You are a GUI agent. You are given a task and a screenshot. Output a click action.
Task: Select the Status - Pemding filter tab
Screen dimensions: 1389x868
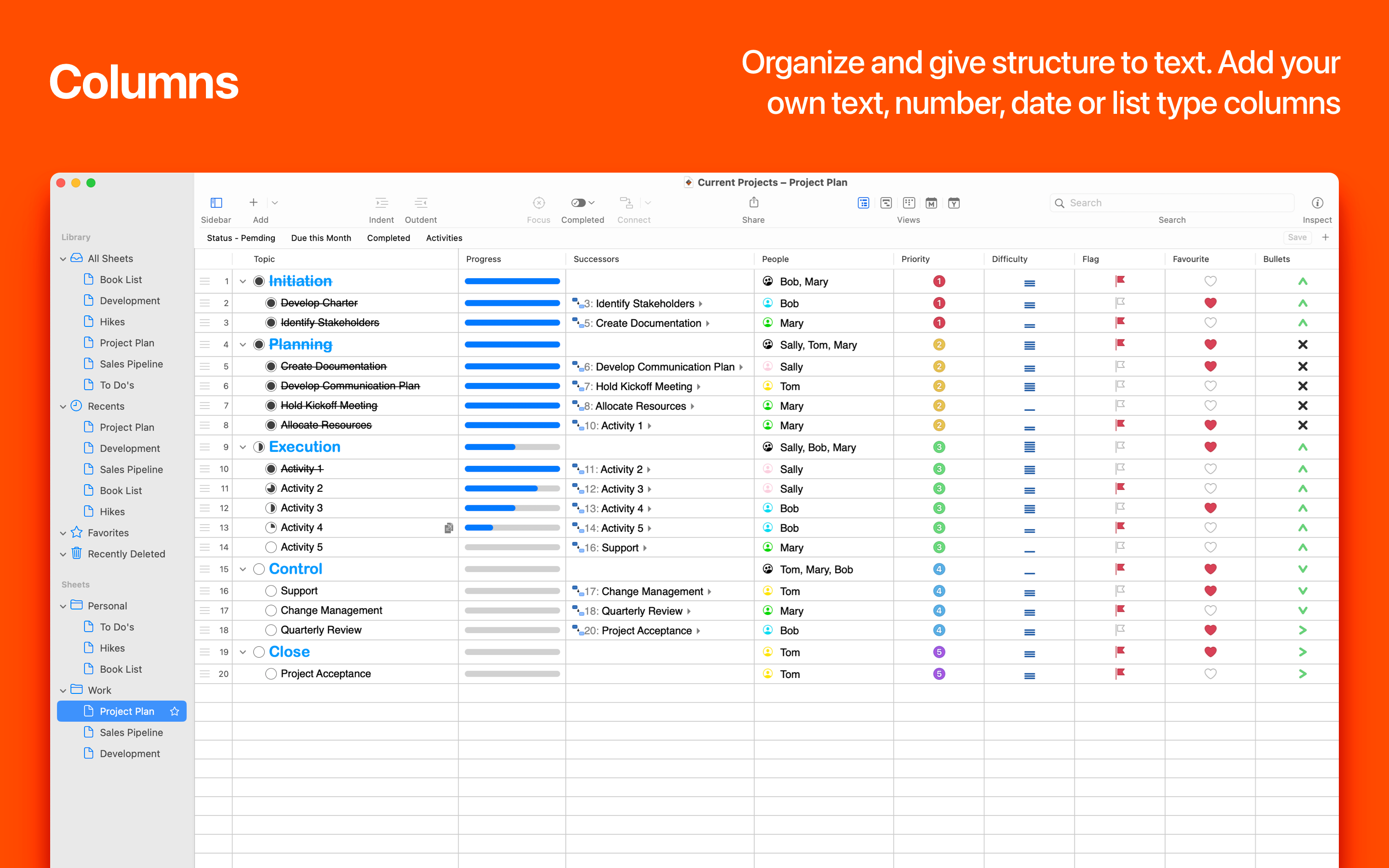[241, 238]
